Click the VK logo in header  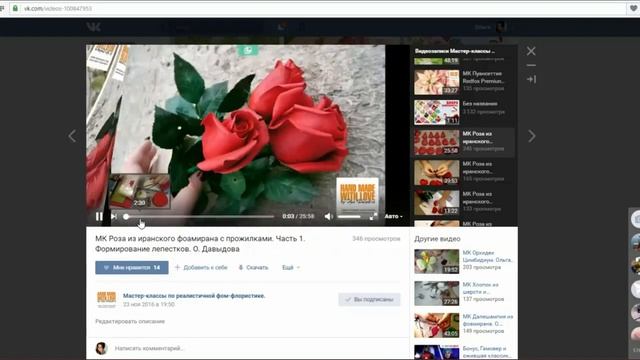(93, 27)
